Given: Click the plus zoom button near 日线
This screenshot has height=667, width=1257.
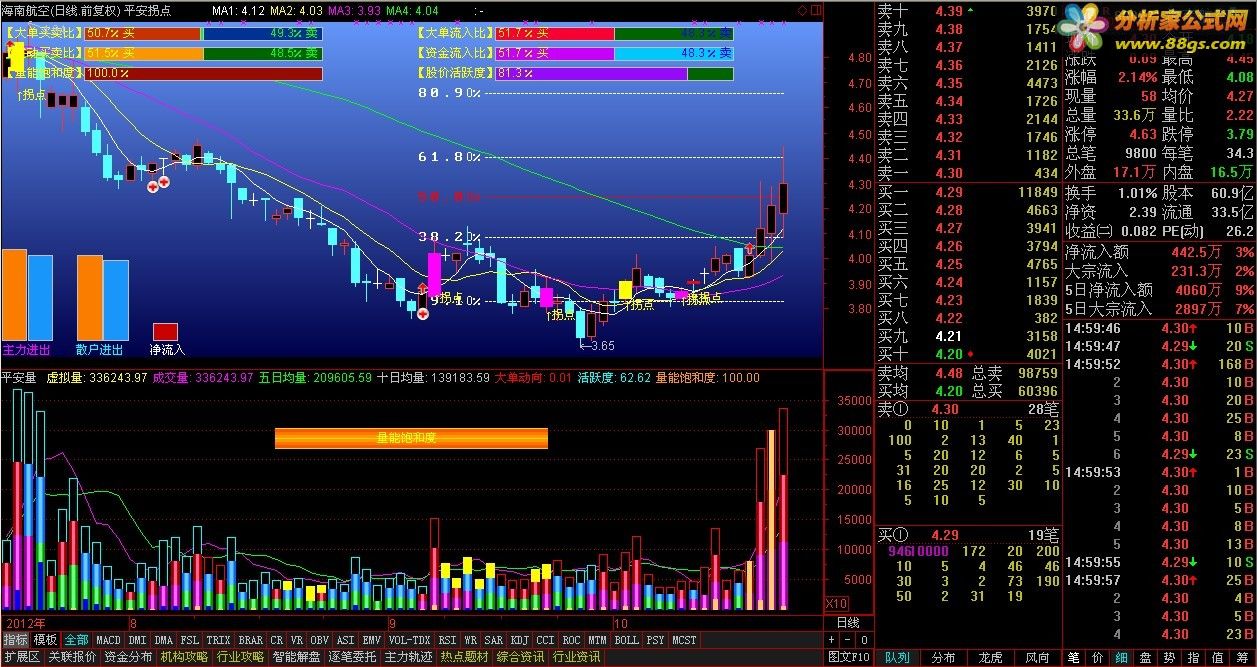Looking at the screenshot, I should (x=833, y=640).
